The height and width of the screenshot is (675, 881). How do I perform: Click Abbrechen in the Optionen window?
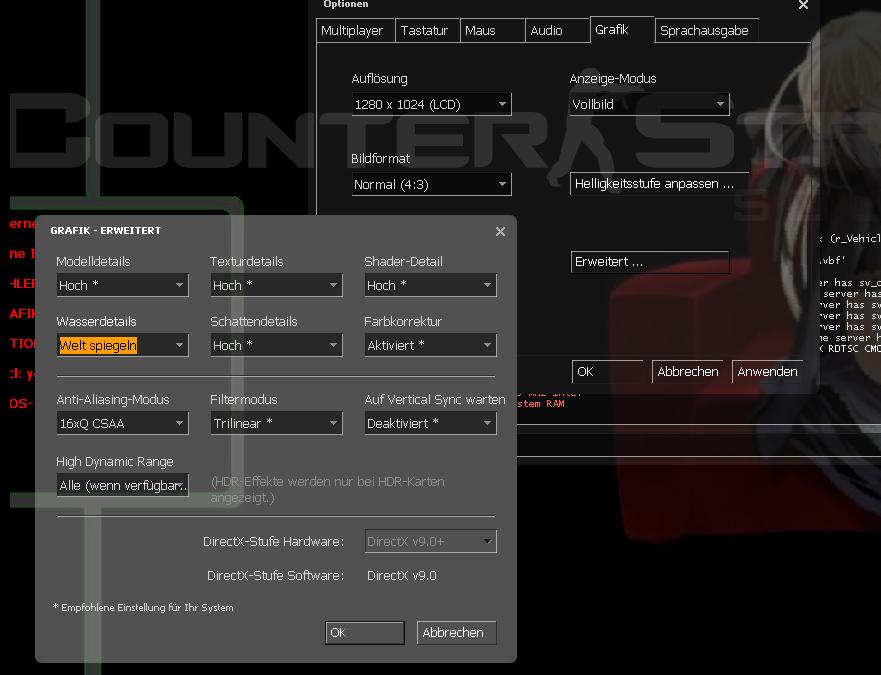688,372
